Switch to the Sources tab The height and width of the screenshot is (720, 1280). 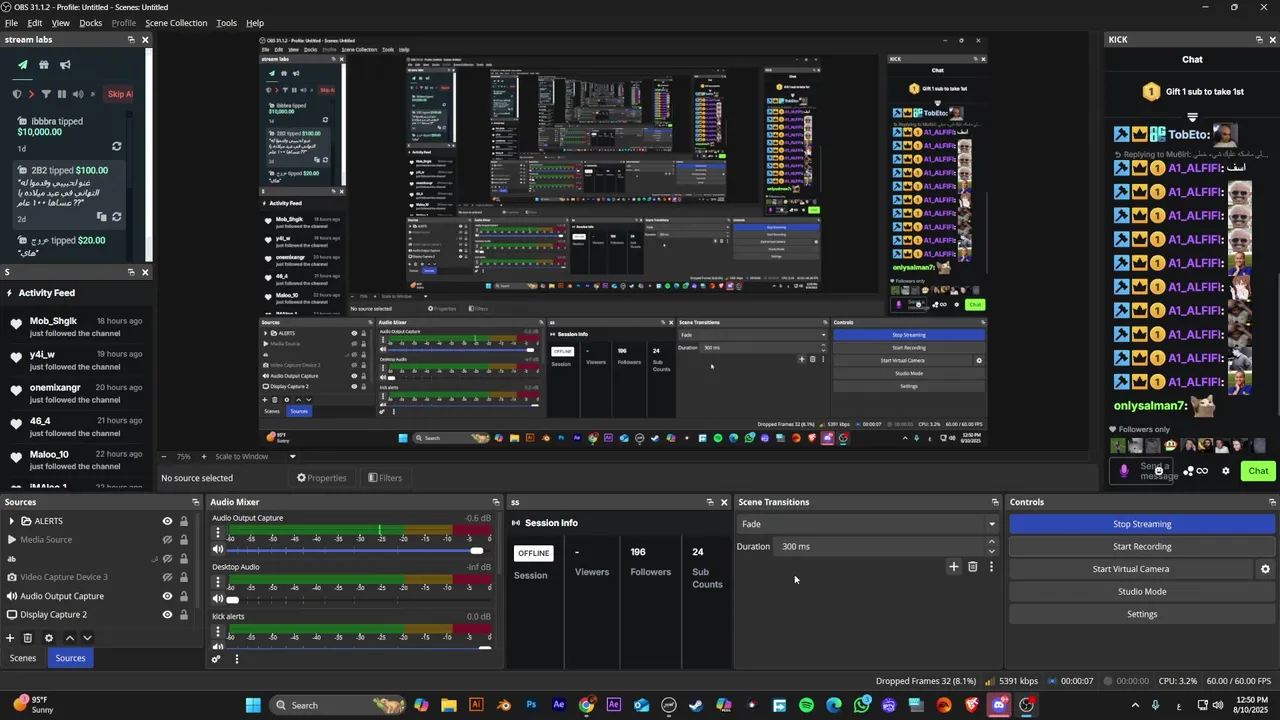[70, 658]
